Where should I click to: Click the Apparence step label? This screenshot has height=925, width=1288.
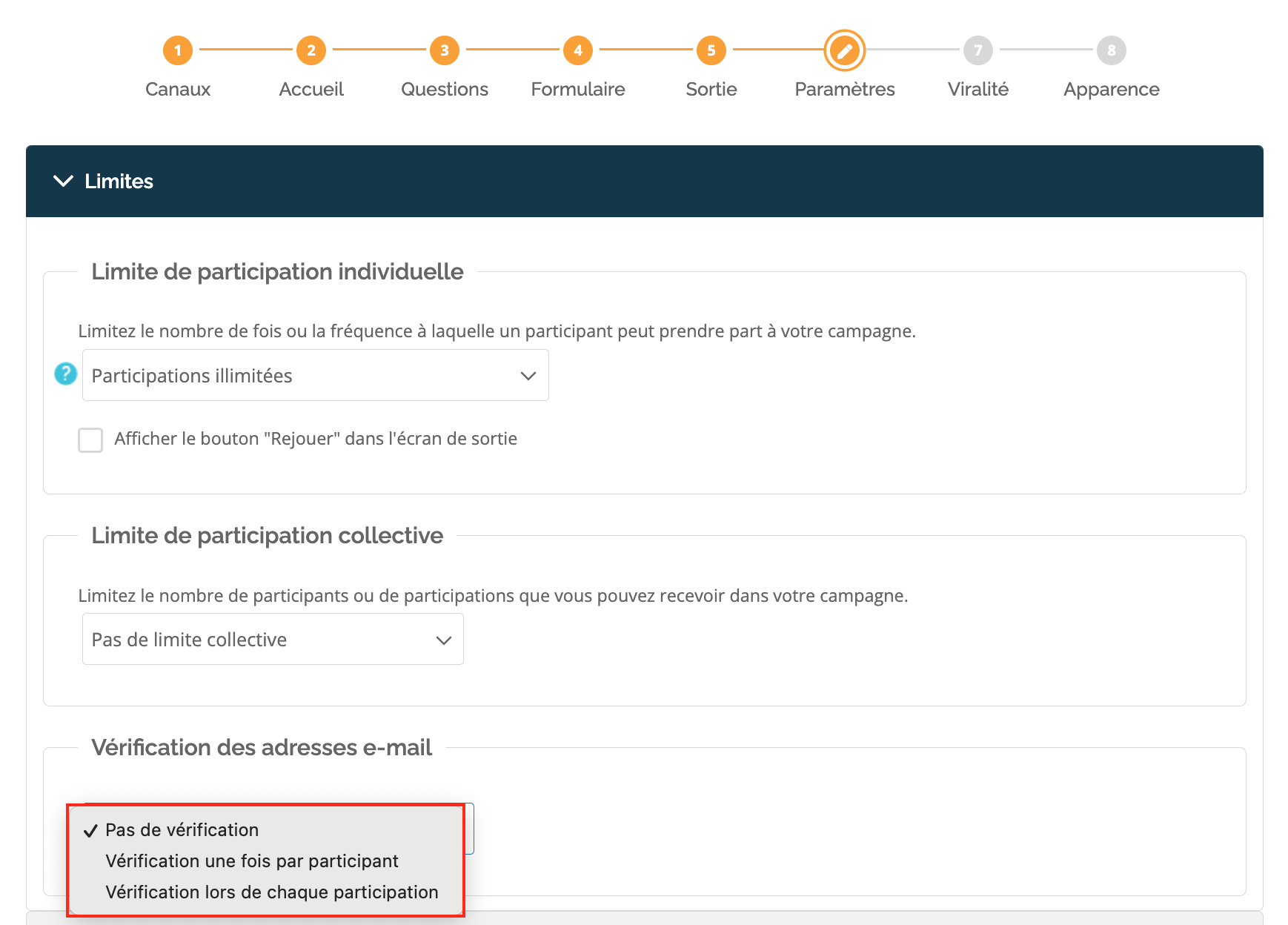pos(1112,90)
